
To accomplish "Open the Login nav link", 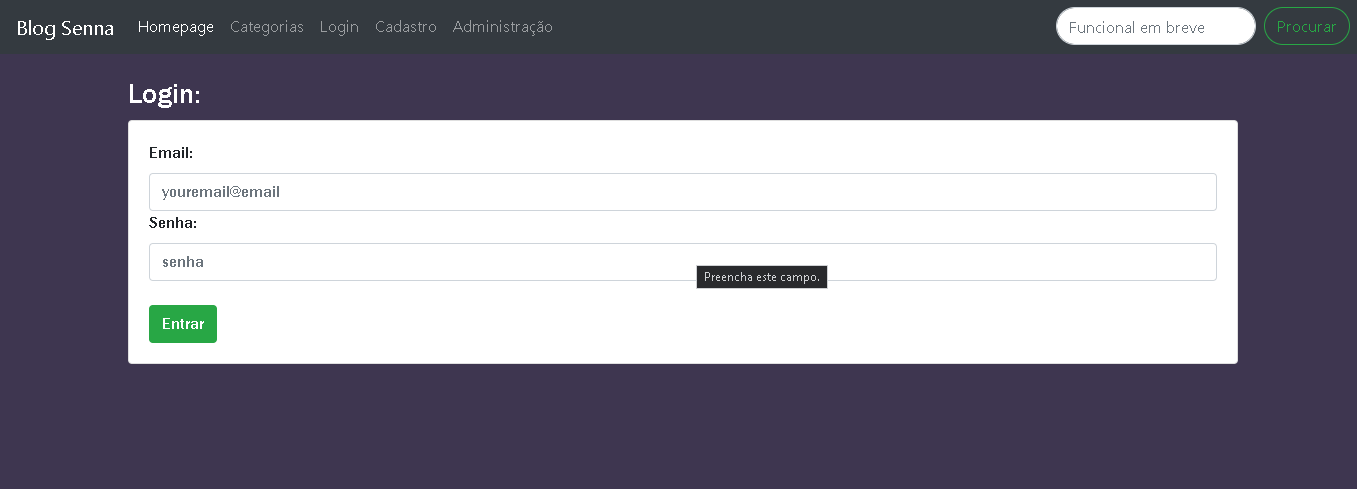I will [339, 27].
